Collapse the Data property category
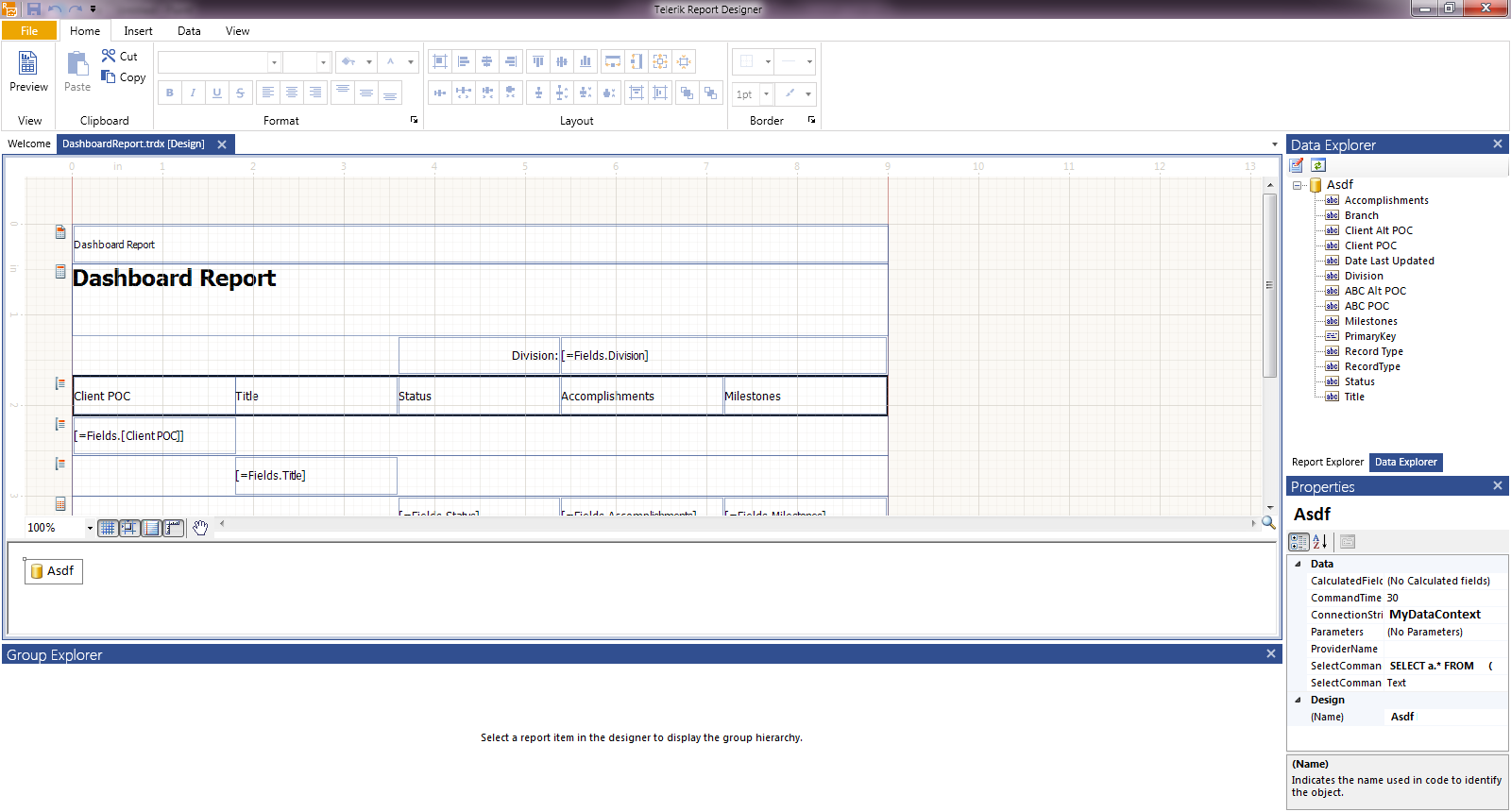Viewport: 1511px width, 812px height. click(x=1298, y=564)
